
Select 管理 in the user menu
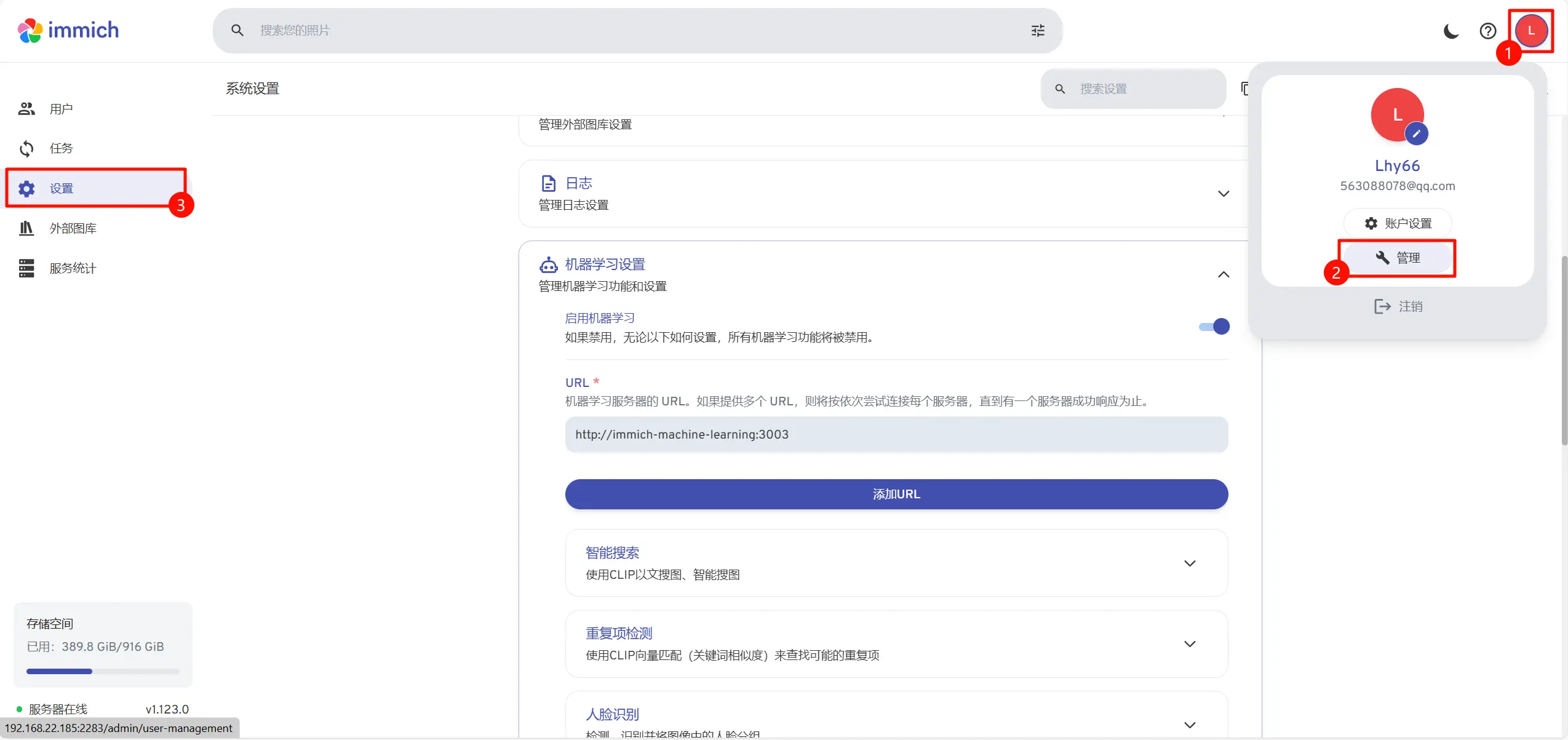[1397, 258]
